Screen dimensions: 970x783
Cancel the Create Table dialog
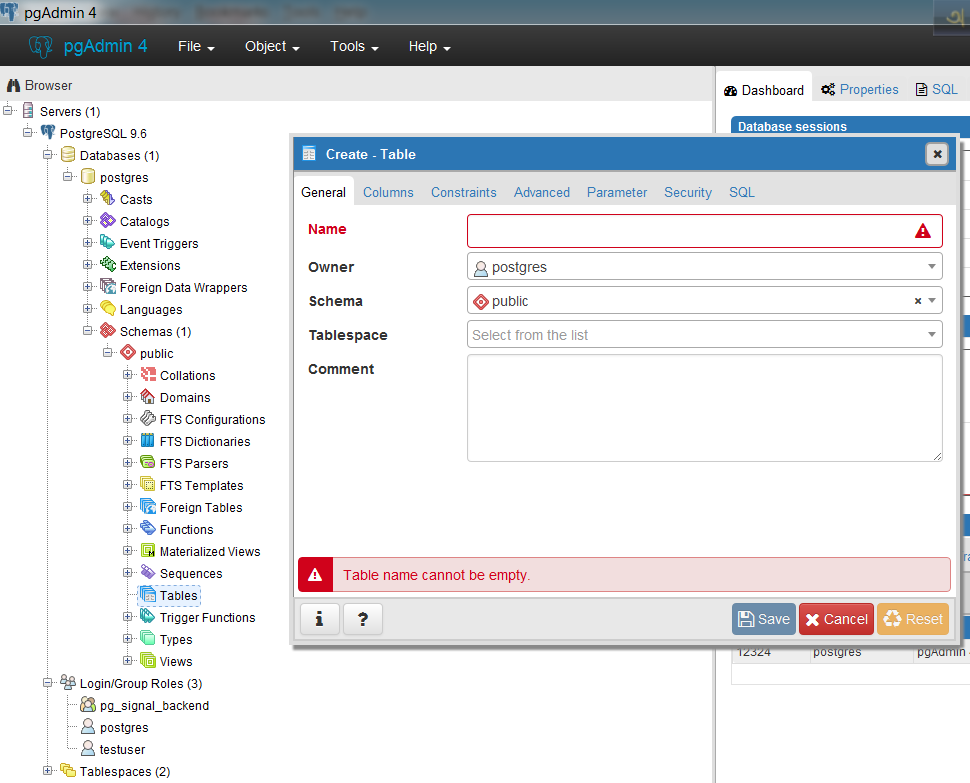[836, 619]
